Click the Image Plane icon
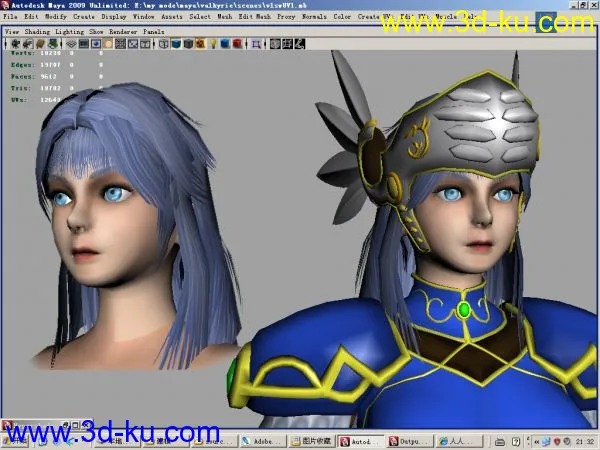The width and height of the screenshot is (600, 450). (53, 44)
